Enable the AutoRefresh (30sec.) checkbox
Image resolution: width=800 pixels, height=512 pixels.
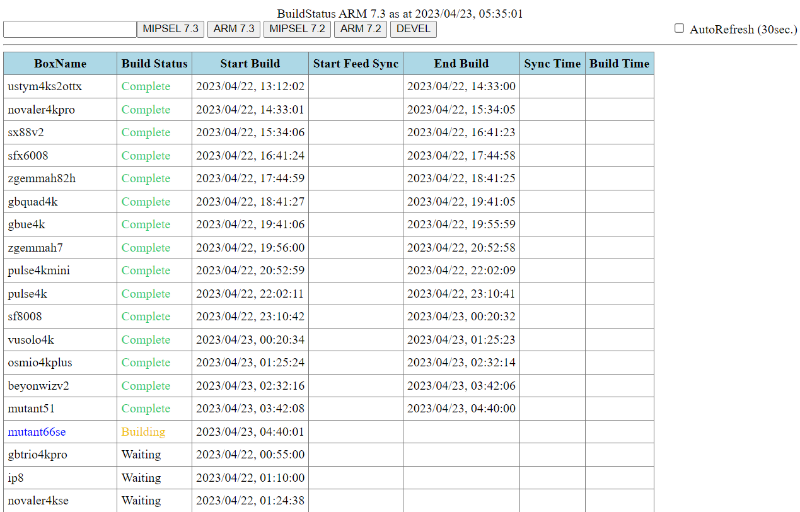point(679,29)
